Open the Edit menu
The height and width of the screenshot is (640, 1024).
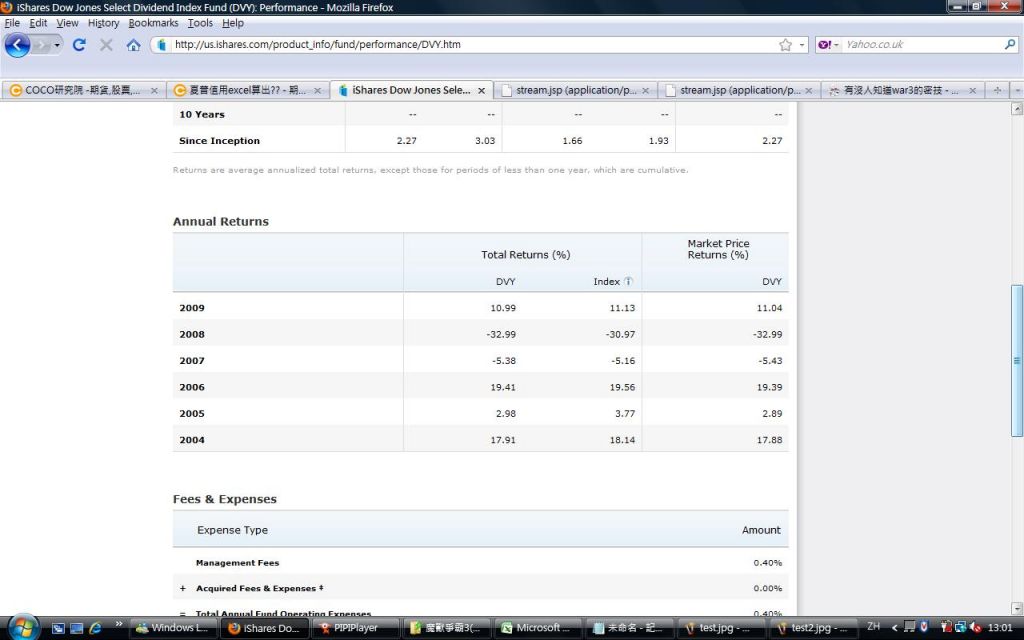point(38,23)
